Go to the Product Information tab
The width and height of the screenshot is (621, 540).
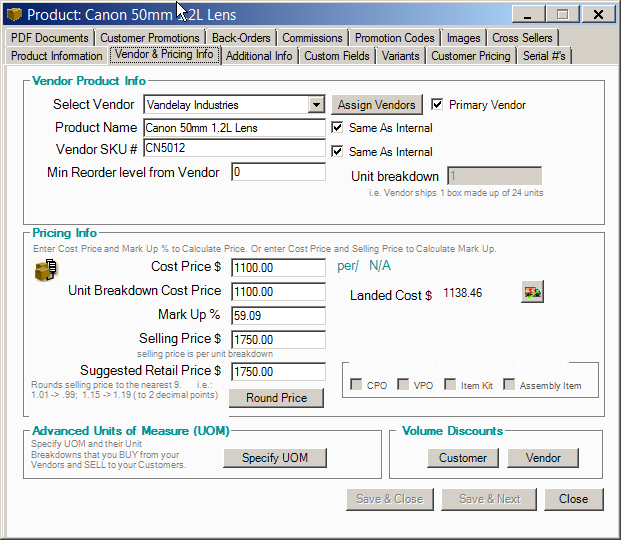tap(57, 56)
